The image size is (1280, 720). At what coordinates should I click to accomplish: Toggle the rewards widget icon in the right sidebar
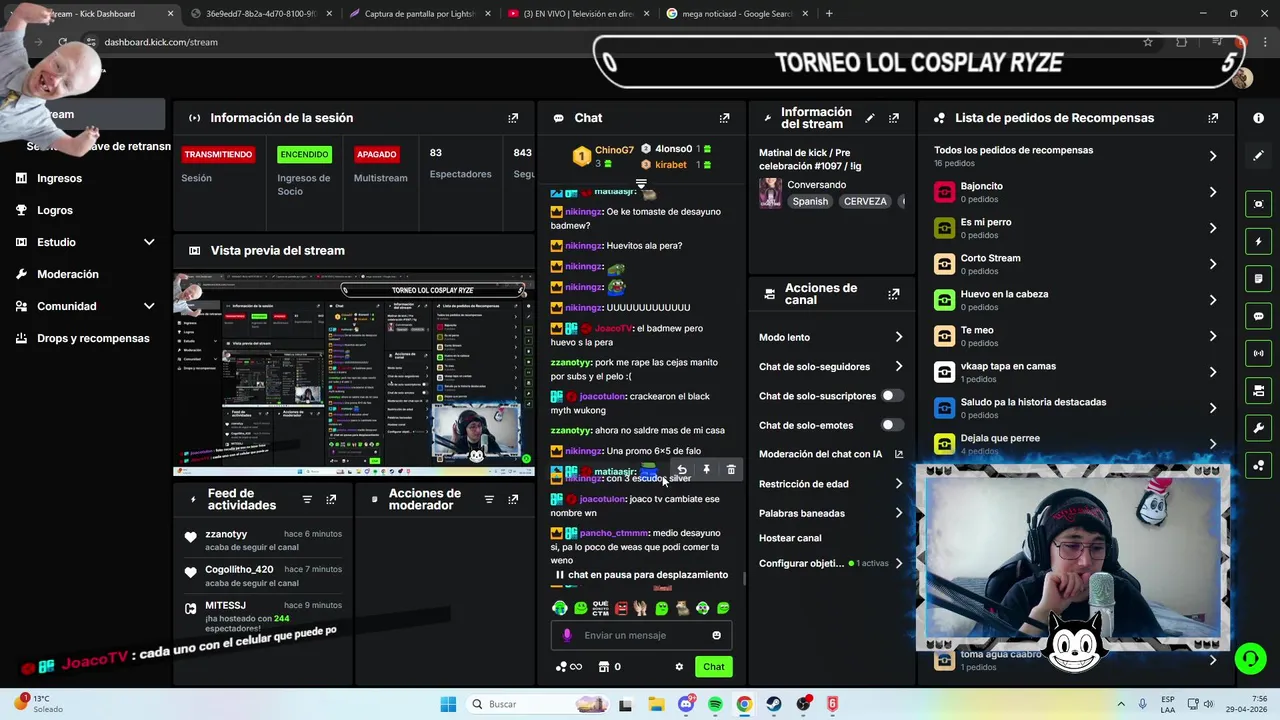point(1258,465)
